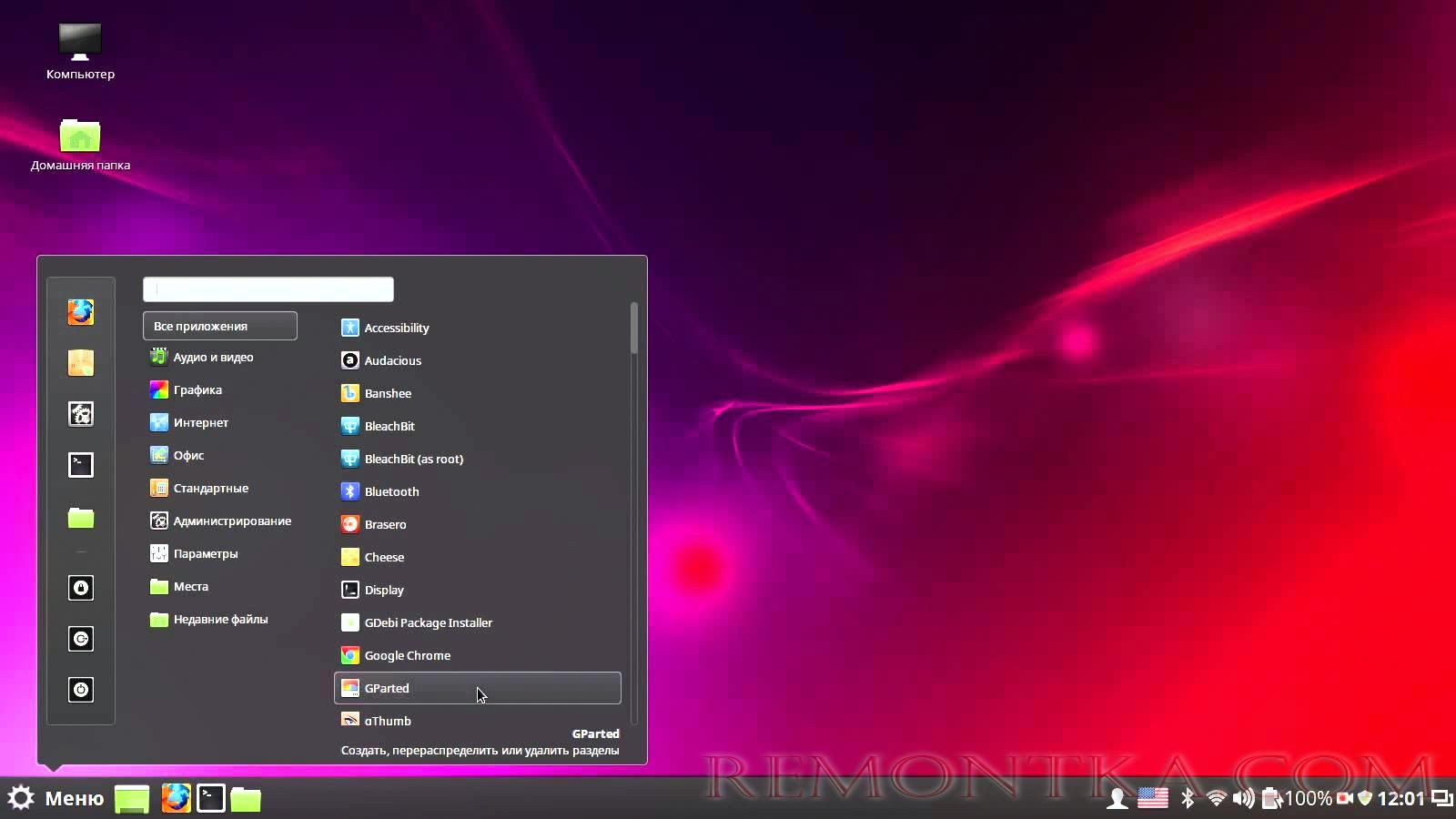Open Terminal from the favorites sidebar
The height and width of the screenshot is (819, 1456).
(81, 465)
